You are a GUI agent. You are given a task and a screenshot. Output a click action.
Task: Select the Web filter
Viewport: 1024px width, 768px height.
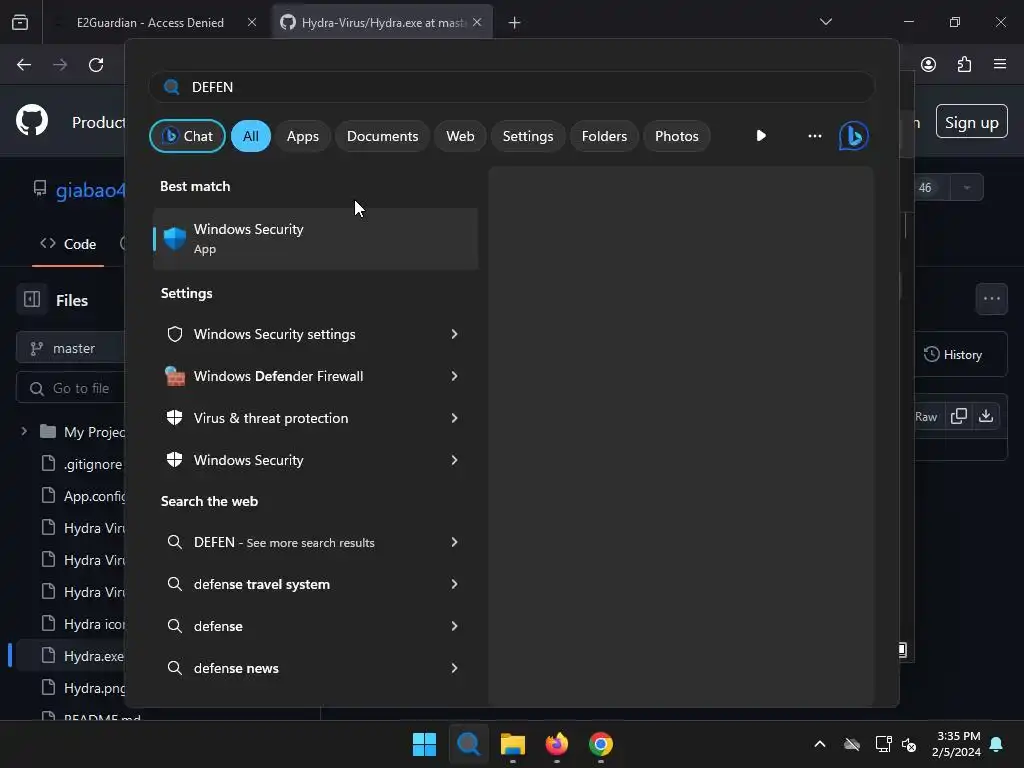point(460,136)
